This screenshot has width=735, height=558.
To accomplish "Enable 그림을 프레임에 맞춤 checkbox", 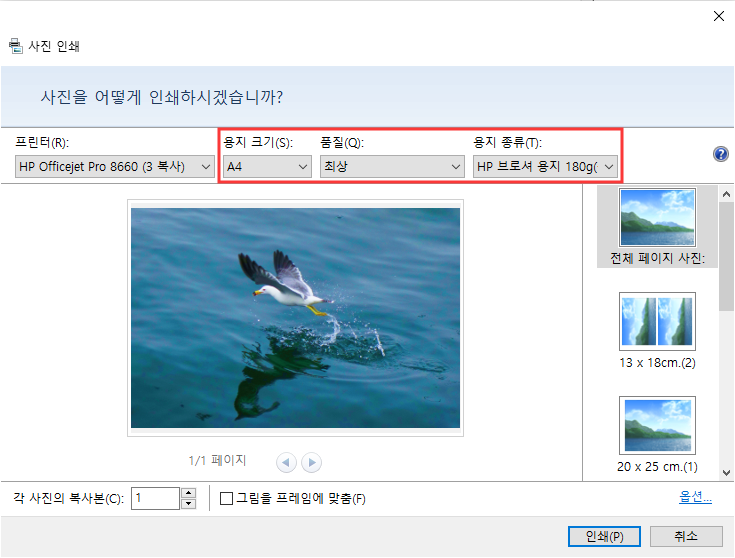I will coord(226,498).
